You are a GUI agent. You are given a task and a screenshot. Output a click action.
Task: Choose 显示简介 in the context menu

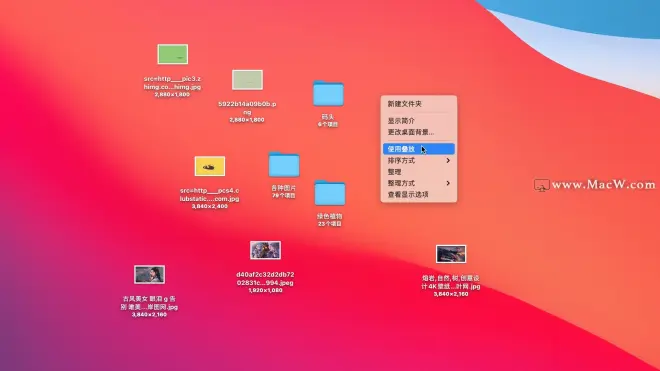[419, 121]
